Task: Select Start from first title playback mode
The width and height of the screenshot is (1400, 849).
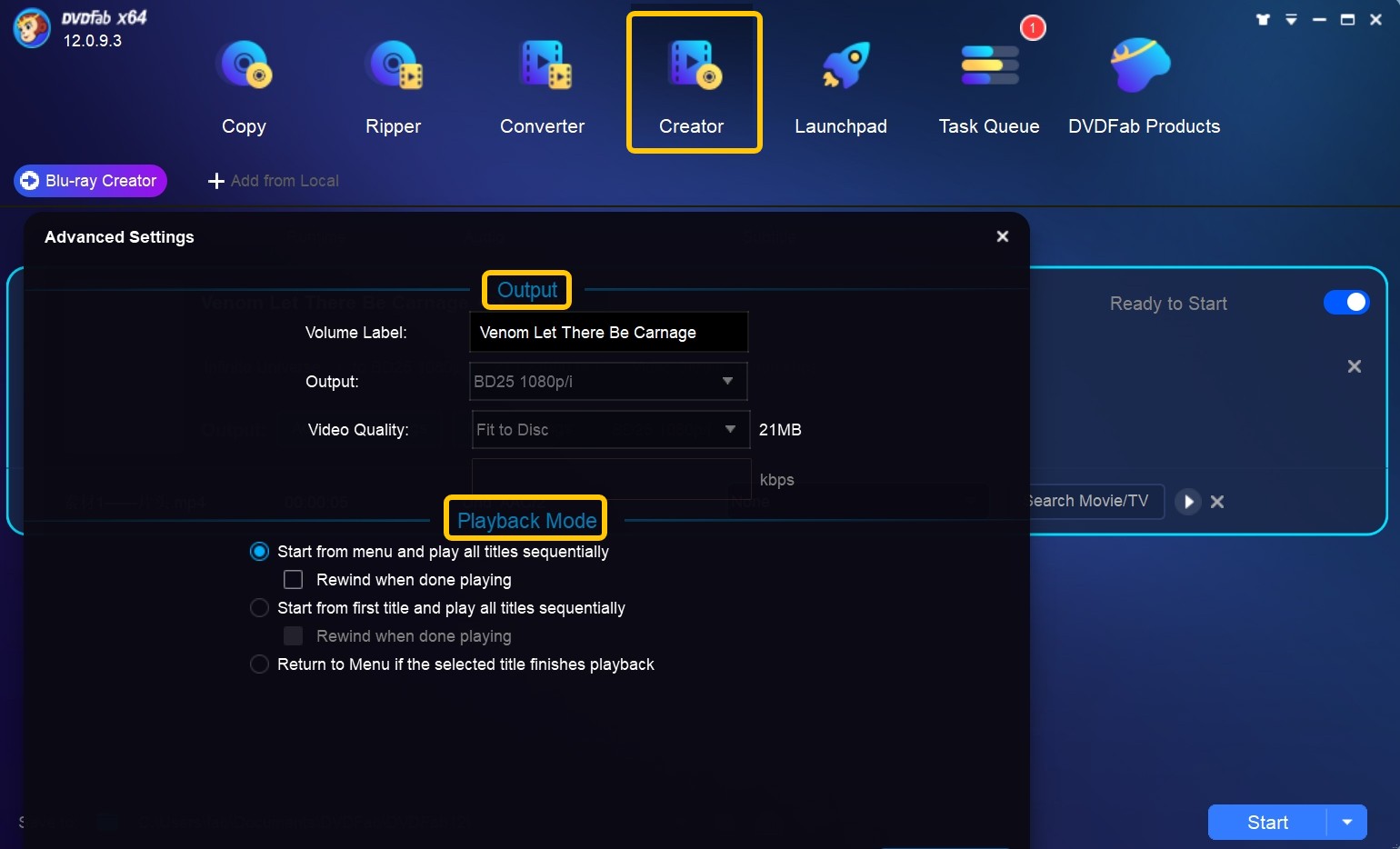Action: (x=259, y=607)
